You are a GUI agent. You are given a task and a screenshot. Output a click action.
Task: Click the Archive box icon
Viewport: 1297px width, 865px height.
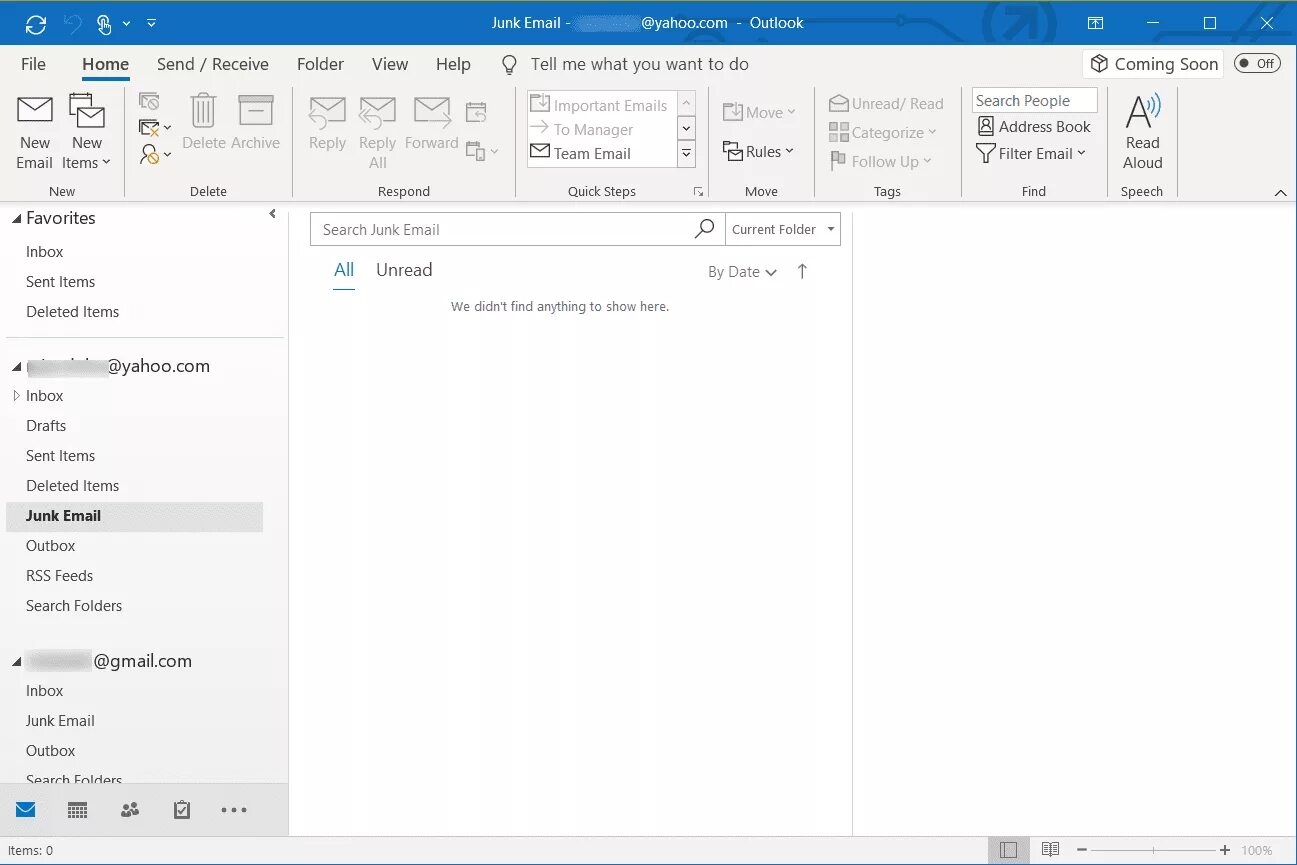click(x=256, y=123)
